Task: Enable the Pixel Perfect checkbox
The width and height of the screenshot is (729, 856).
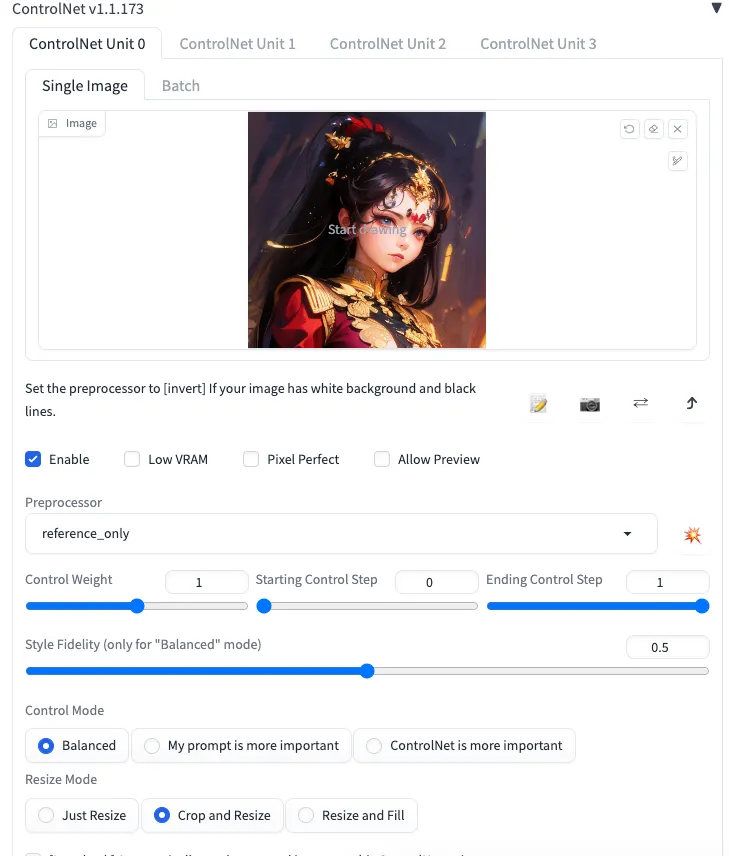Action: click(x=250, y=459)
